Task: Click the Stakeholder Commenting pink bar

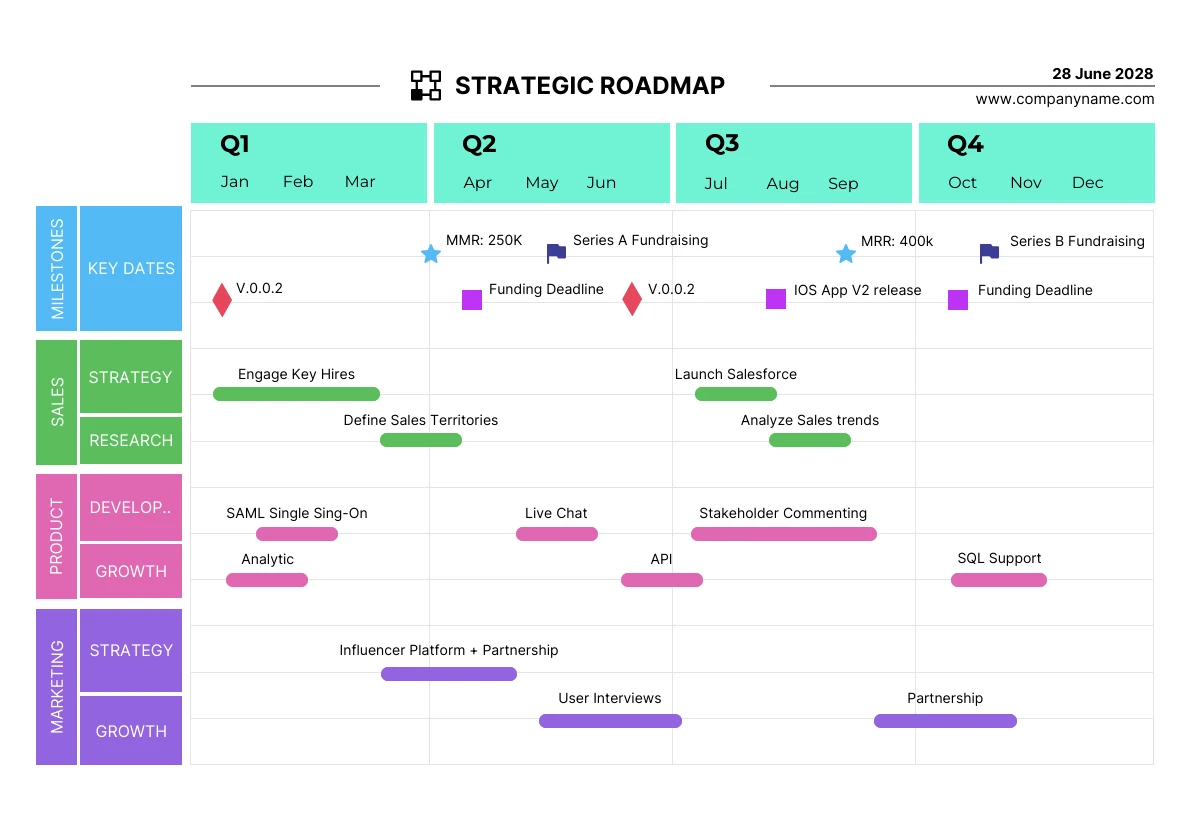Action: [x=784, y=534]
